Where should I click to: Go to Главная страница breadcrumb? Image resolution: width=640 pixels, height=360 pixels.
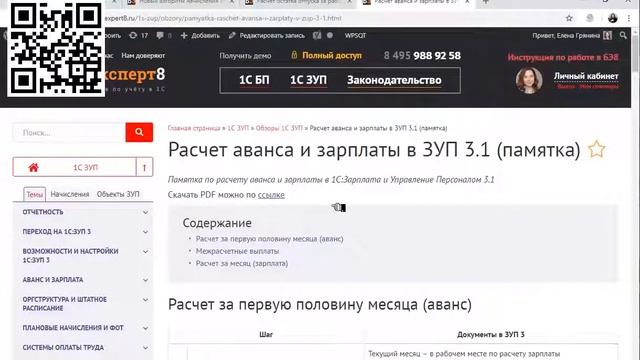tap(194, 128)
